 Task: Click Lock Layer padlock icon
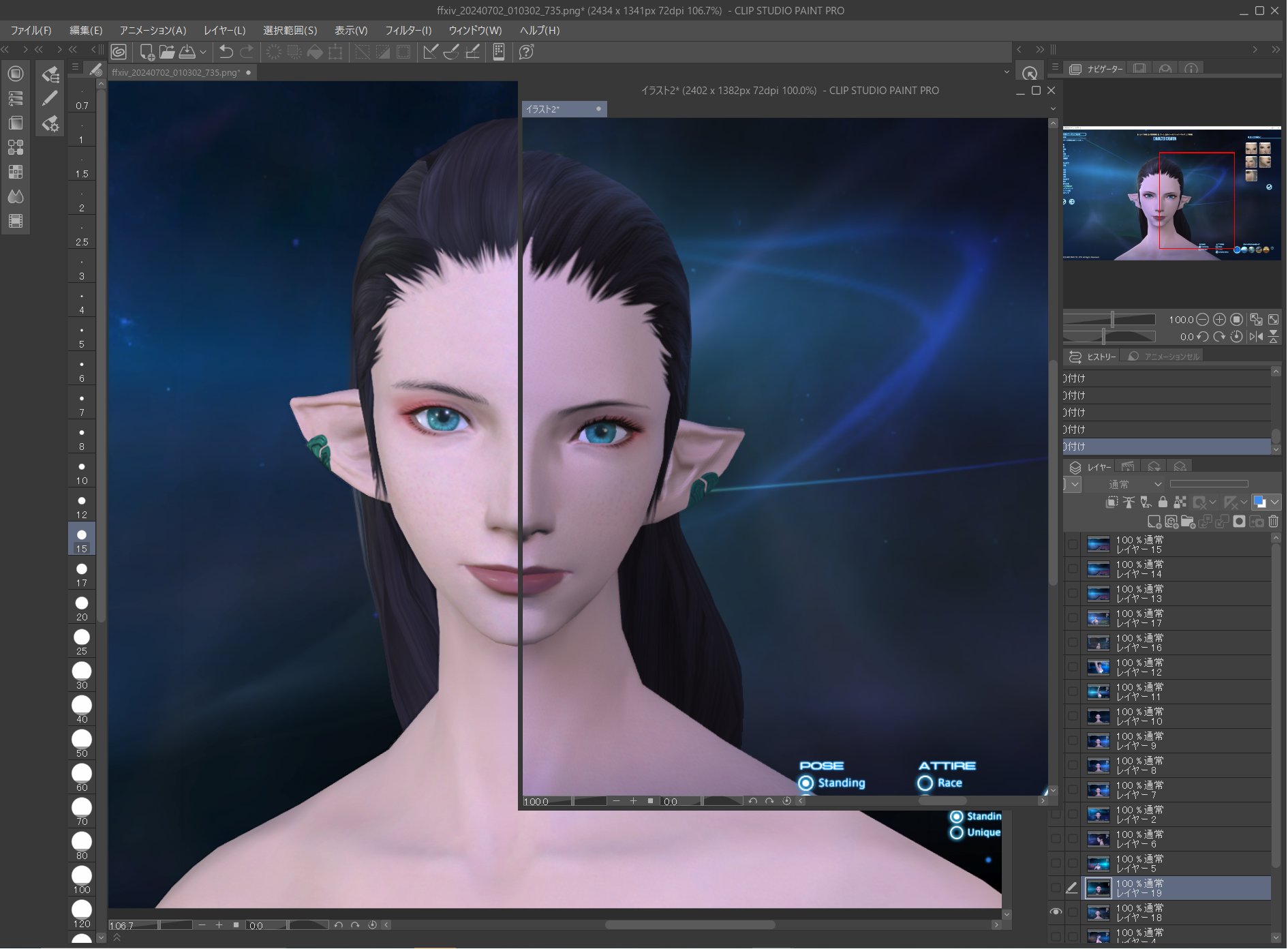click(x=1163, y=502)
